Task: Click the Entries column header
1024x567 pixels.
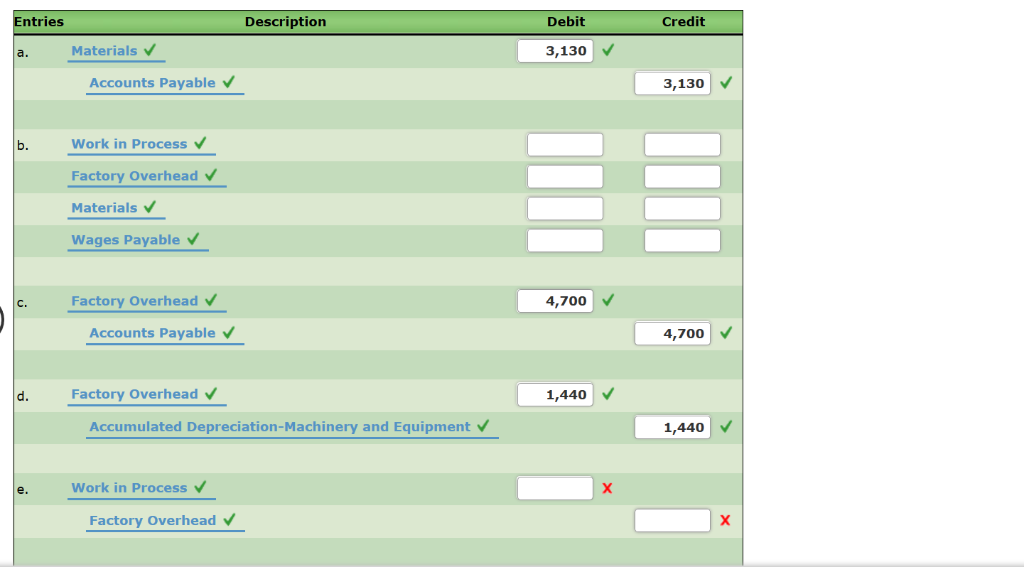Action: point(39,22)
